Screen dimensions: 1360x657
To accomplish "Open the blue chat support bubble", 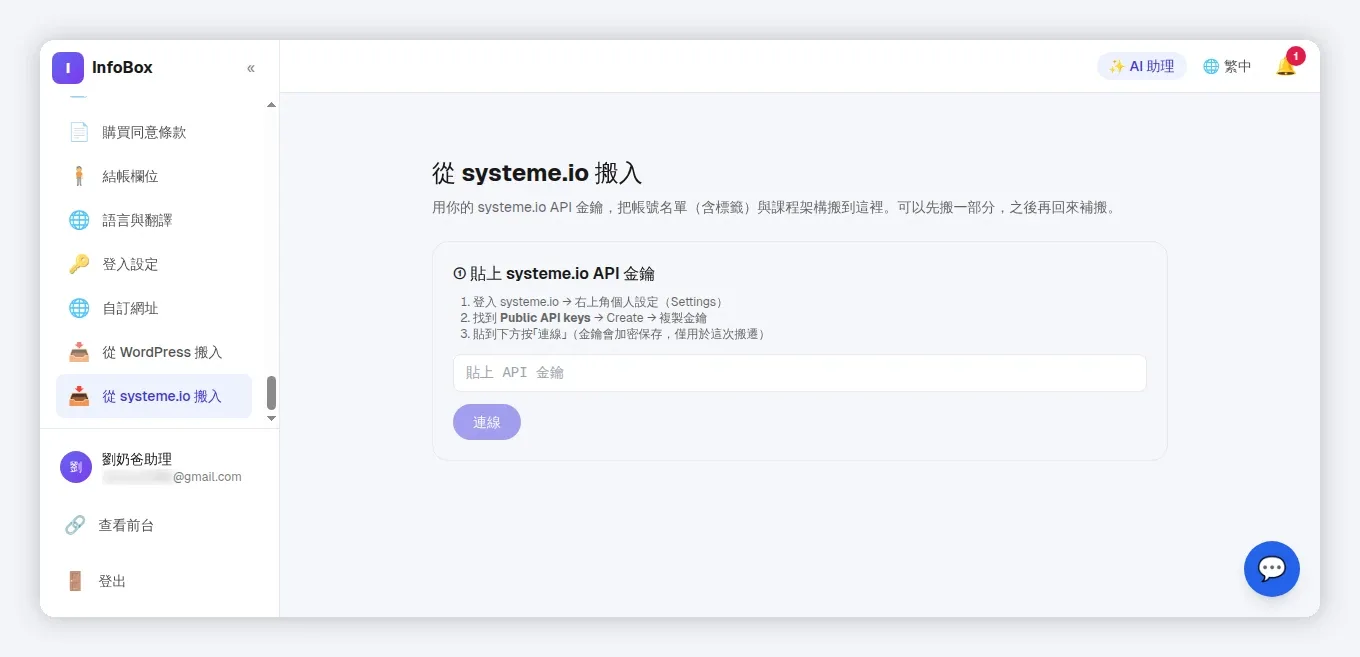I will [x=1272, y=569].
